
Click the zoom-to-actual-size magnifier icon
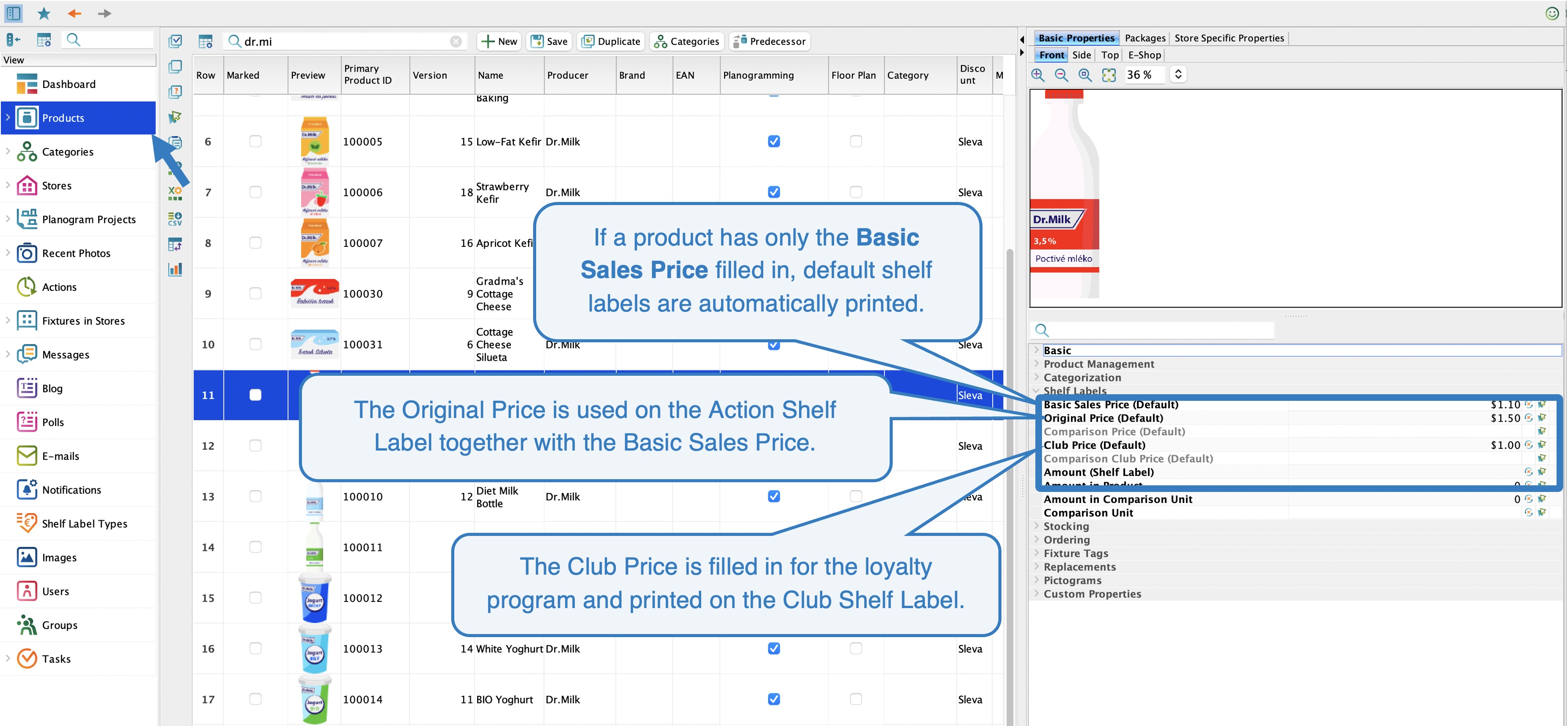[1085, 75]
